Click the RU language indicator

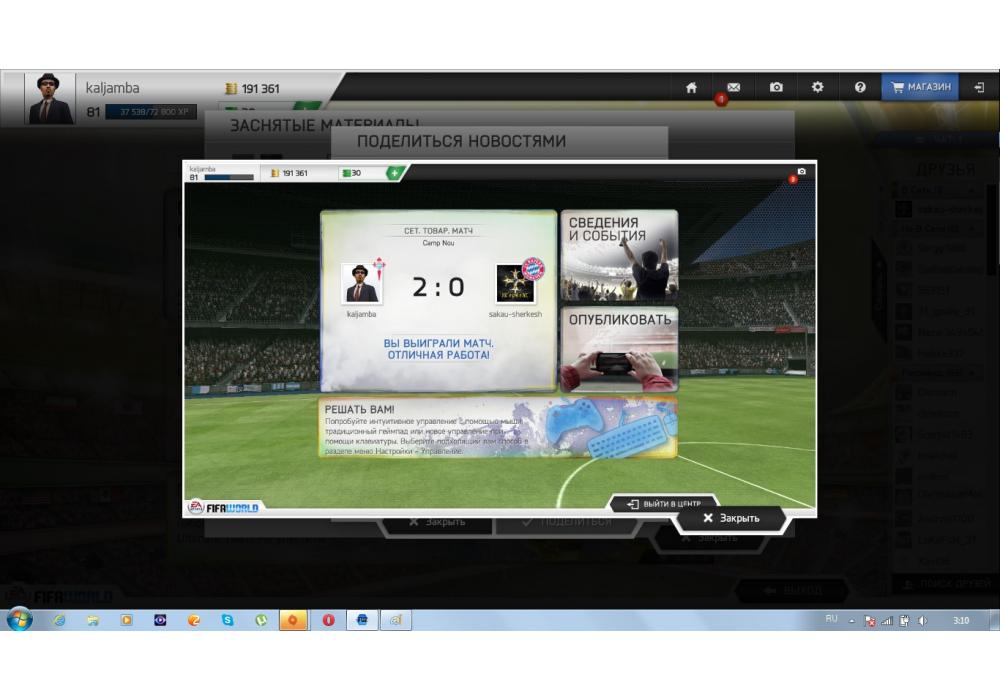point(831,619)
